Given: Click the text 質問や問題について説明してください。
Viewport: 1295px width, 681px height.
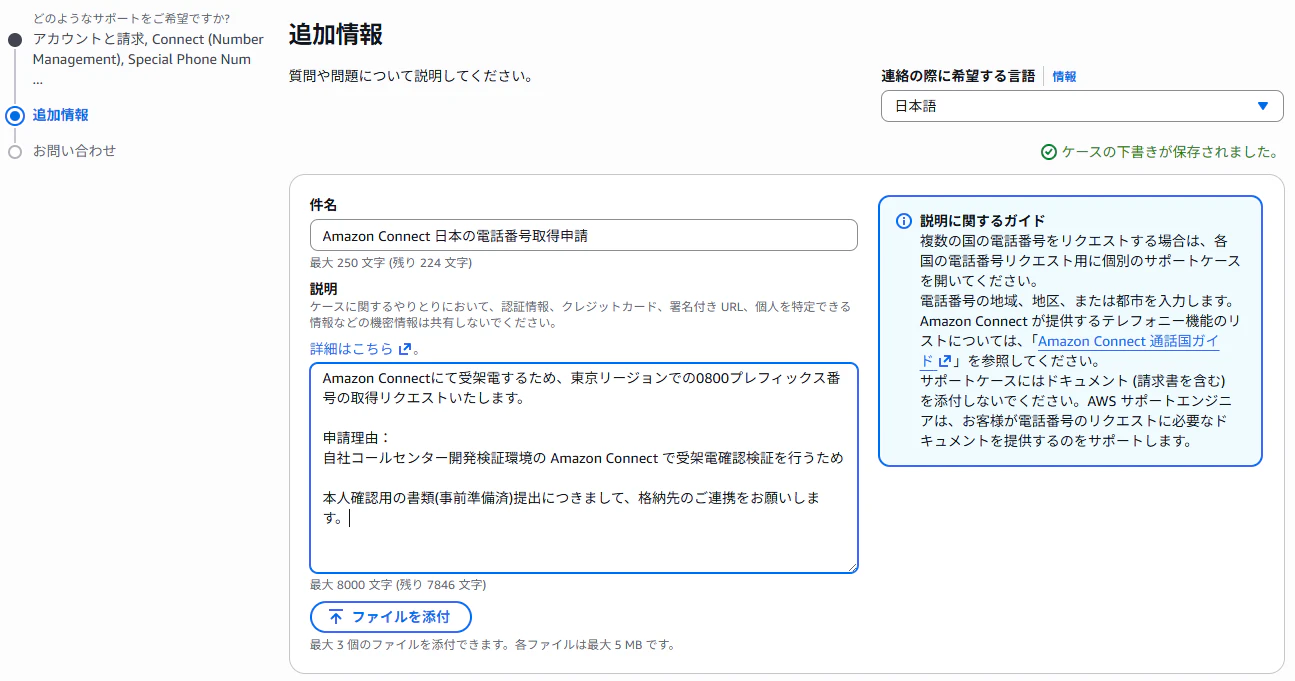Looking at the screenshot, I should coord(411,76).
